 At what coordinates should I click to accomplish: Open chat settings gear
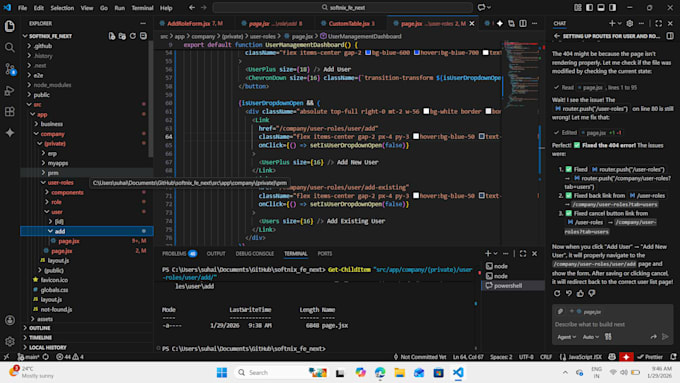pyautogui.click(x=630, y=23)
